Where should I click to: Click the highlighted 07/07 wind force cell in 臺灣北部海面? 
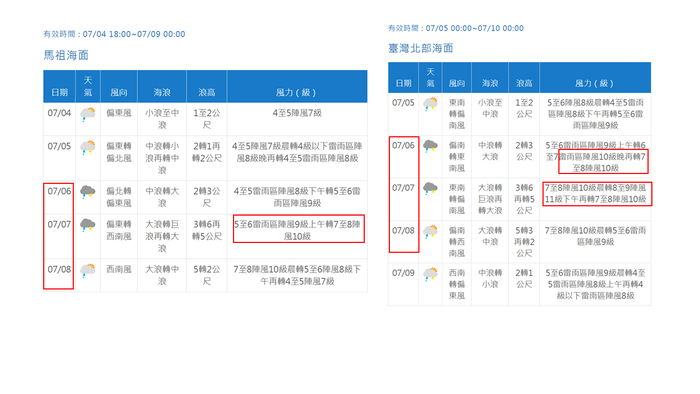coord(596,194)
